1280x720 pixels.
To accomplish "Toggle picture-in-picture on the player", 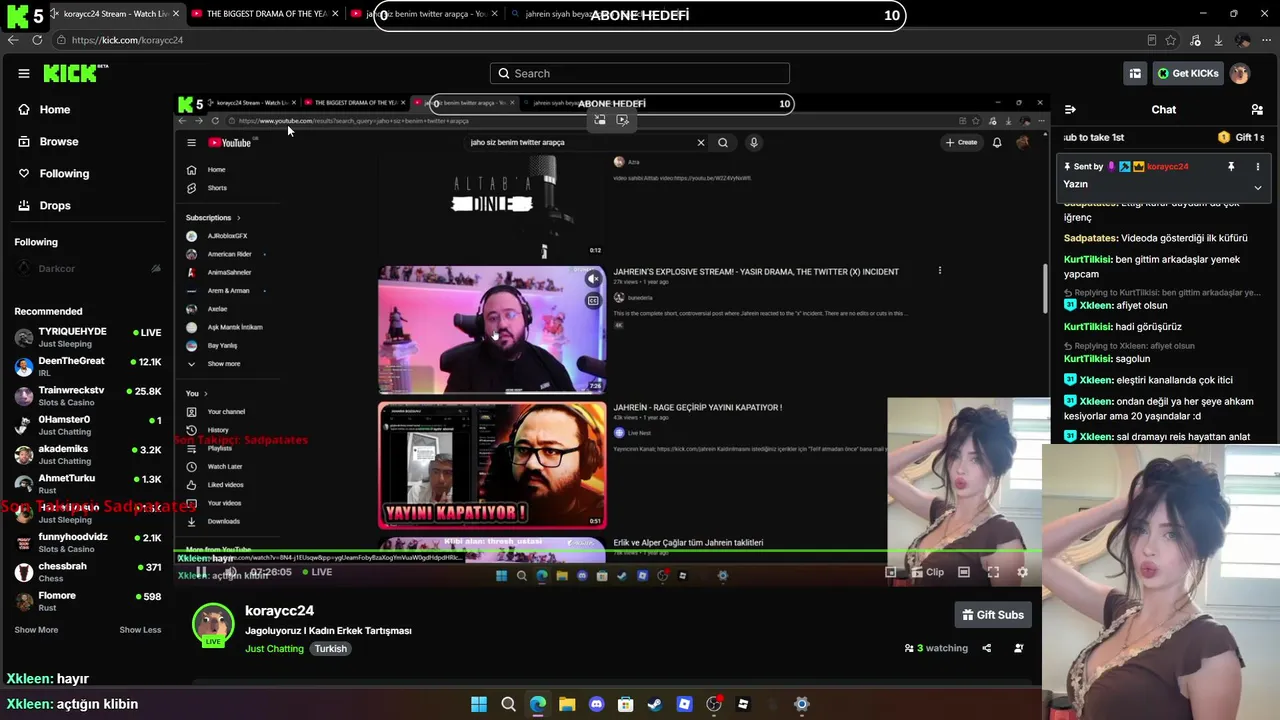I will click(x=891, y=572).
